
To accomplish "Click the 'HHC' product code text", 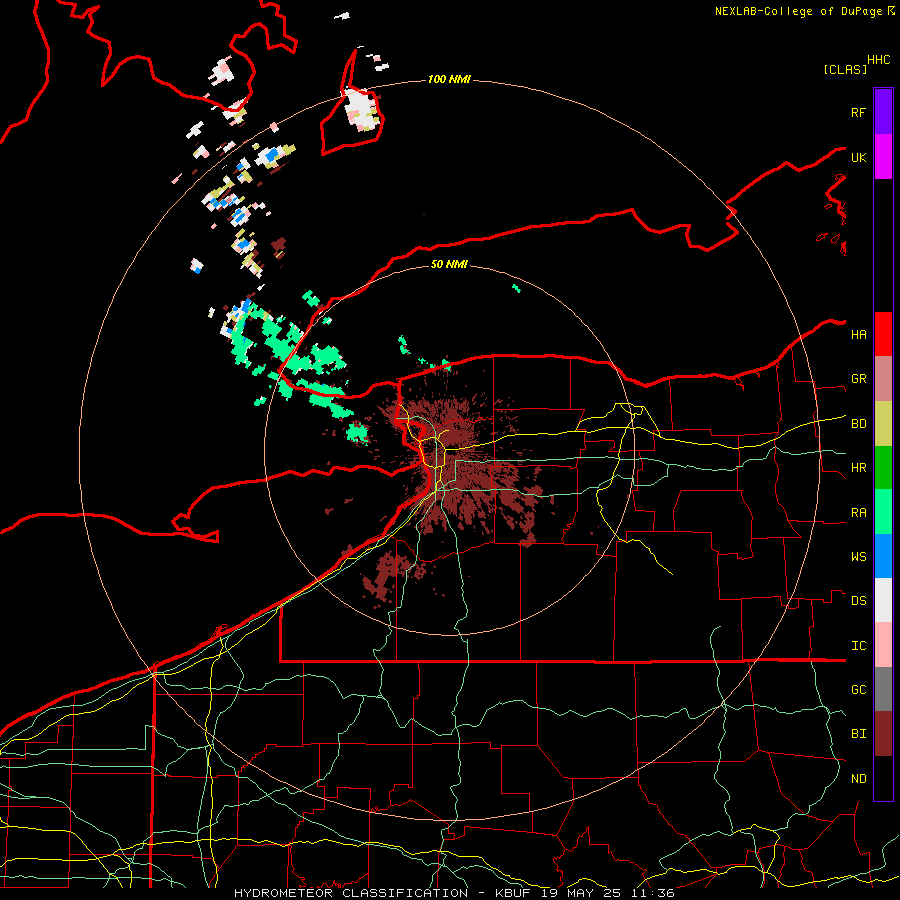I will (x=879, y=60).
